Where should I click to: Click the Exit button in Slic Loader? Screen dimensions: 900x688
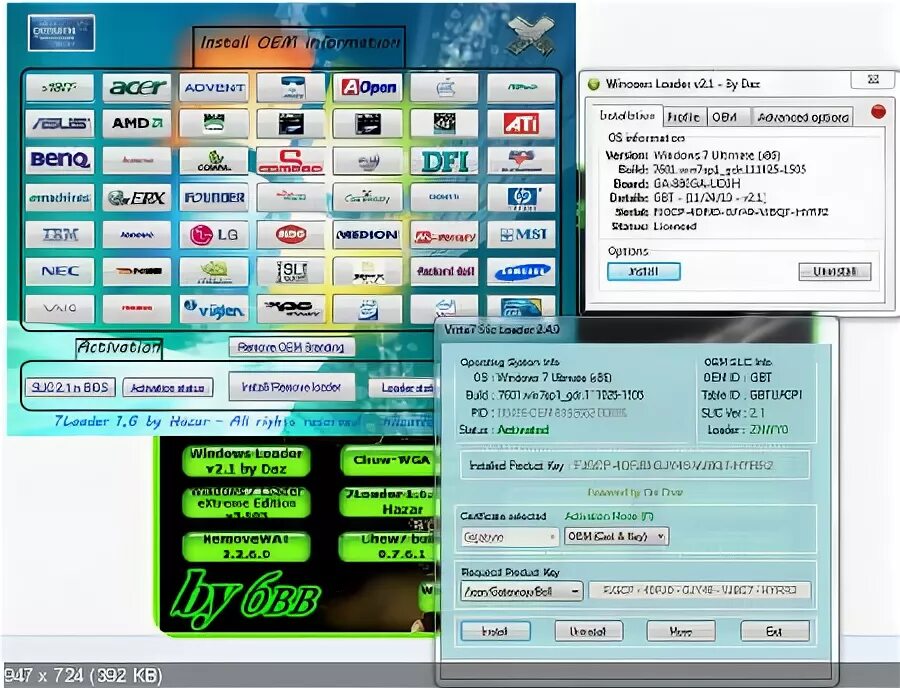(775, 631)
